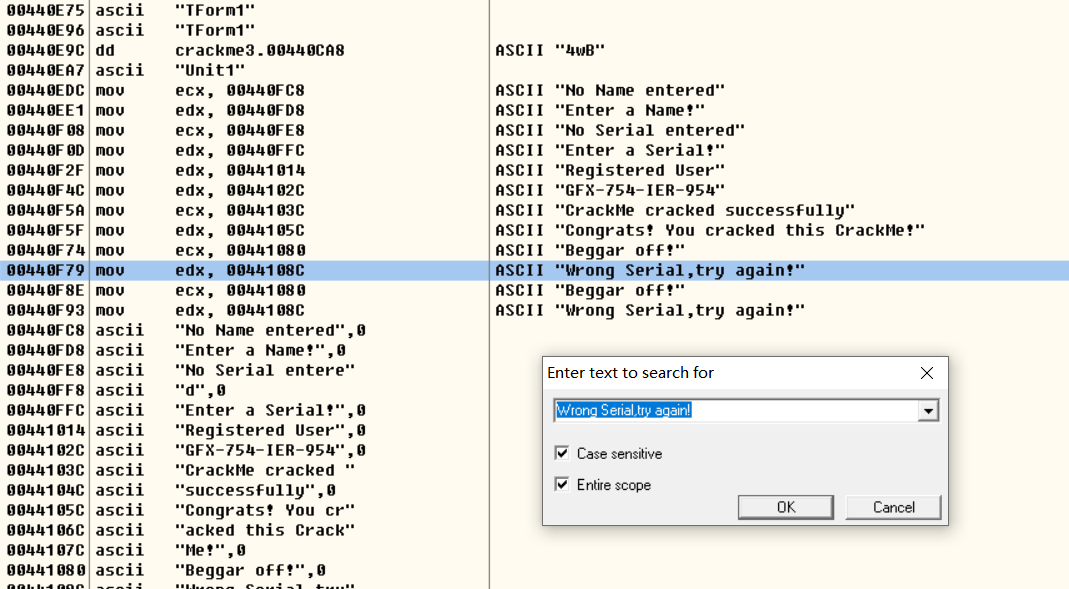Toggle the Case sensitive checkbox
This screenshot has height=589, width=1069.
tap(562, 454)
